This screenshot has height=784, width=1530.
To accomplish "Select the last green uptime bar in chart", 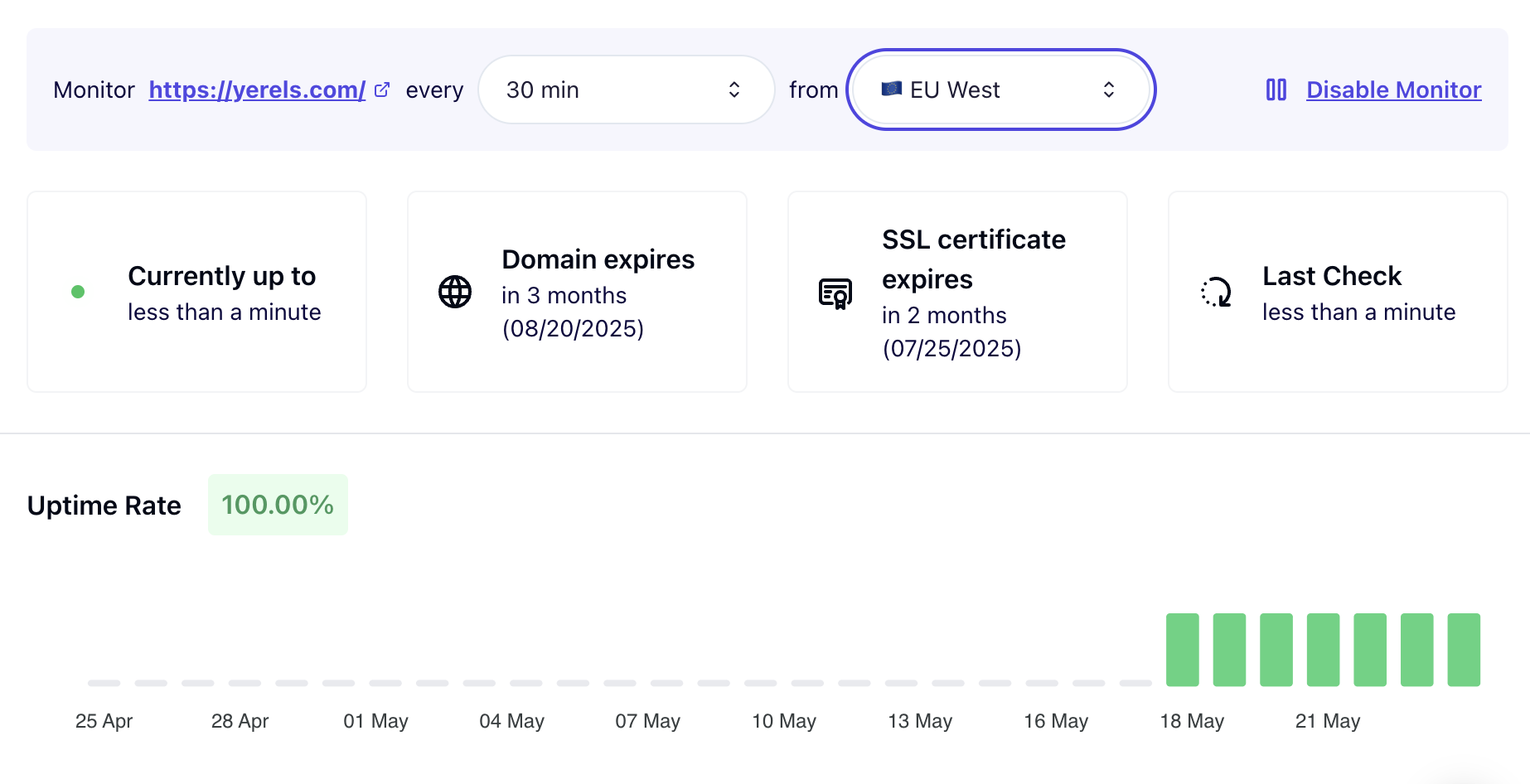I will coord(1464,650).
